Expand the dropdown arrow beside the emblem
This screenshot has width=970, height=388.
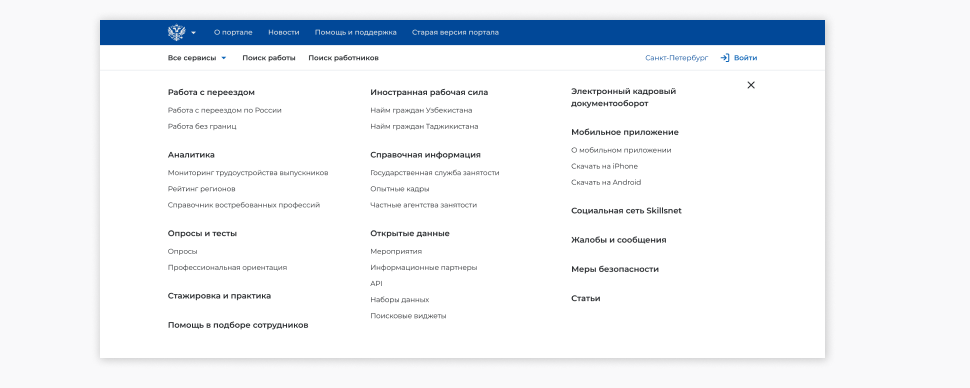coord(194,33)
